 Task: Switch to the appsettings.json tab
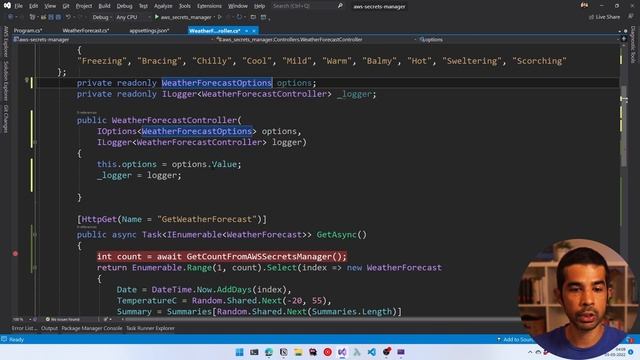149,31
